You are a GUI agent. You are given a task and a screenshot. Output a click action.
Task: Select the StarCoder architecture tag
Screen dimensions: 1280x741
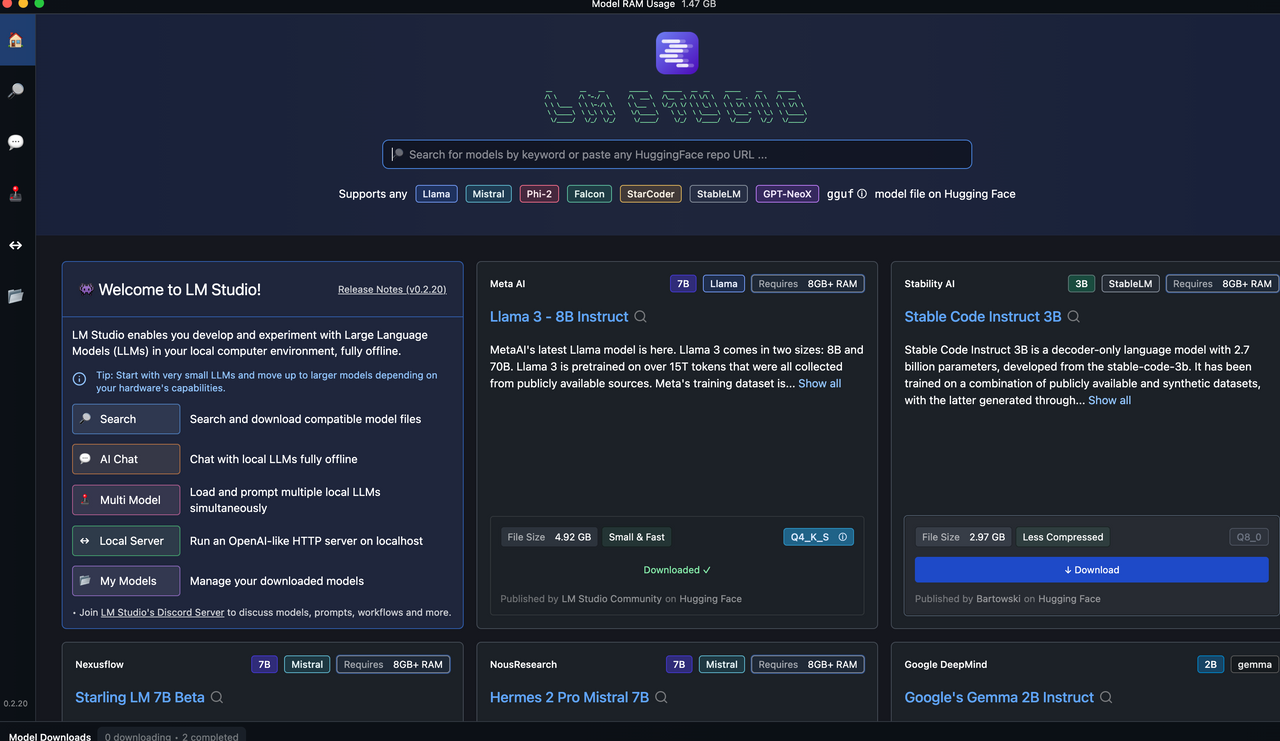click(650, 194)
